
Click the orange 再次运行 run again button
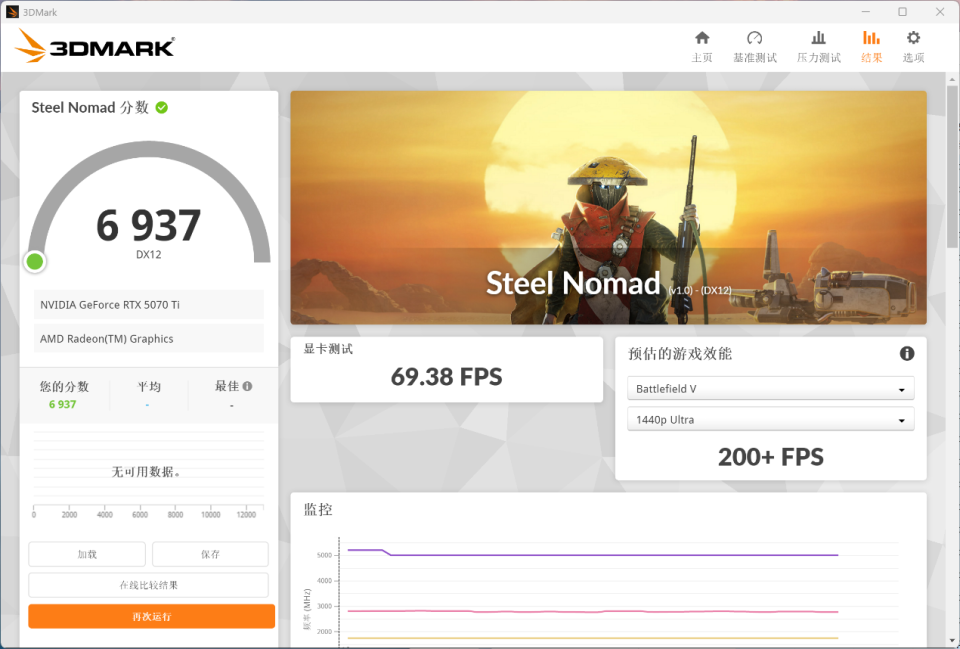[151, 617]
